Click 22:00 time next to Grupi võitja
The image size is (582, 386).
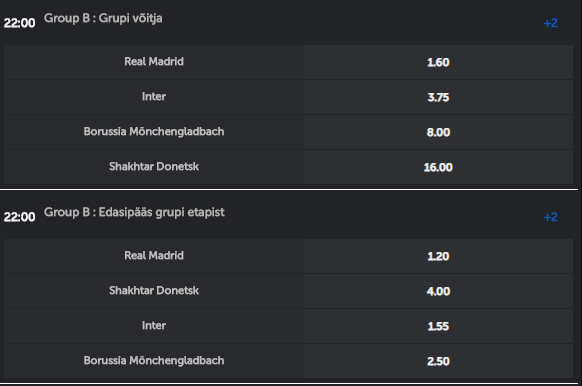click(x=19, y=23)
